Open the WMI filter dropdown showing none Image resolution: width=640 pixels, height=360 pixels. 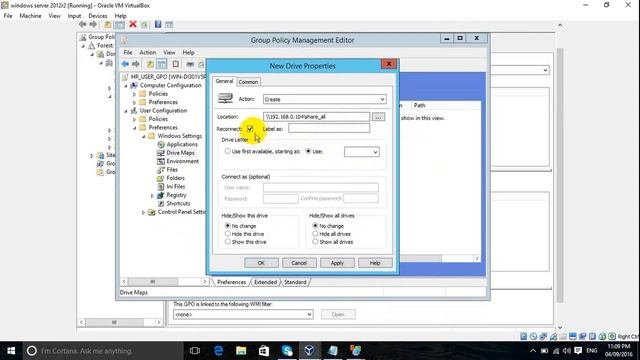coord(243,314)
